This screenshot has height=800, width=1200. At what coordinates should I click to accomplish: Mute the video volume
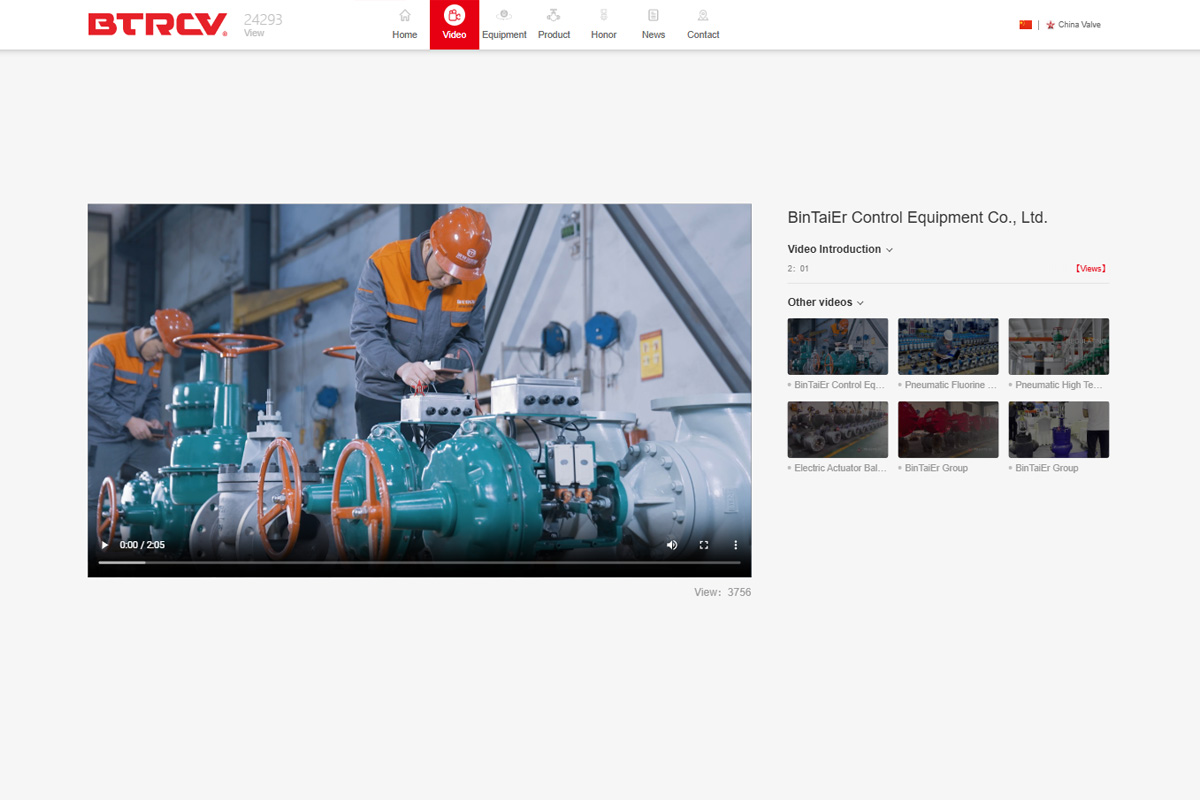click(x=672, y=545)
